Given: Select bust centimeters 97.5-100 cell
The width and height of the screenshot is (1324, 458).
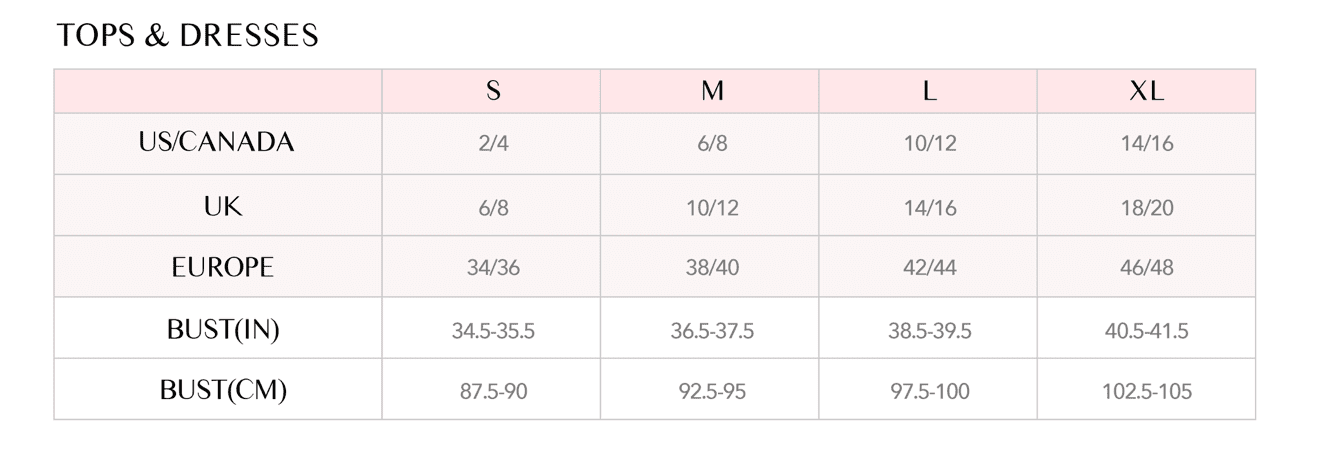Looking at the screenshot, I should 929,391.
